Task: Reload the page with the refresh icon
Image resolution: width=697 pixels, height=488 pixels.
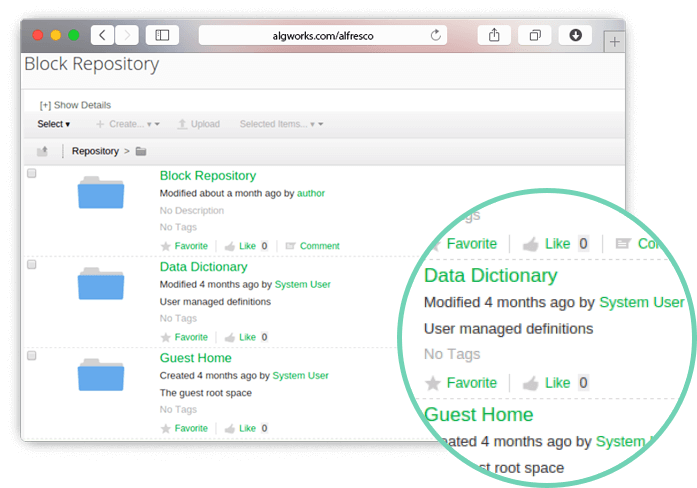Action: [x=436, y=35]
